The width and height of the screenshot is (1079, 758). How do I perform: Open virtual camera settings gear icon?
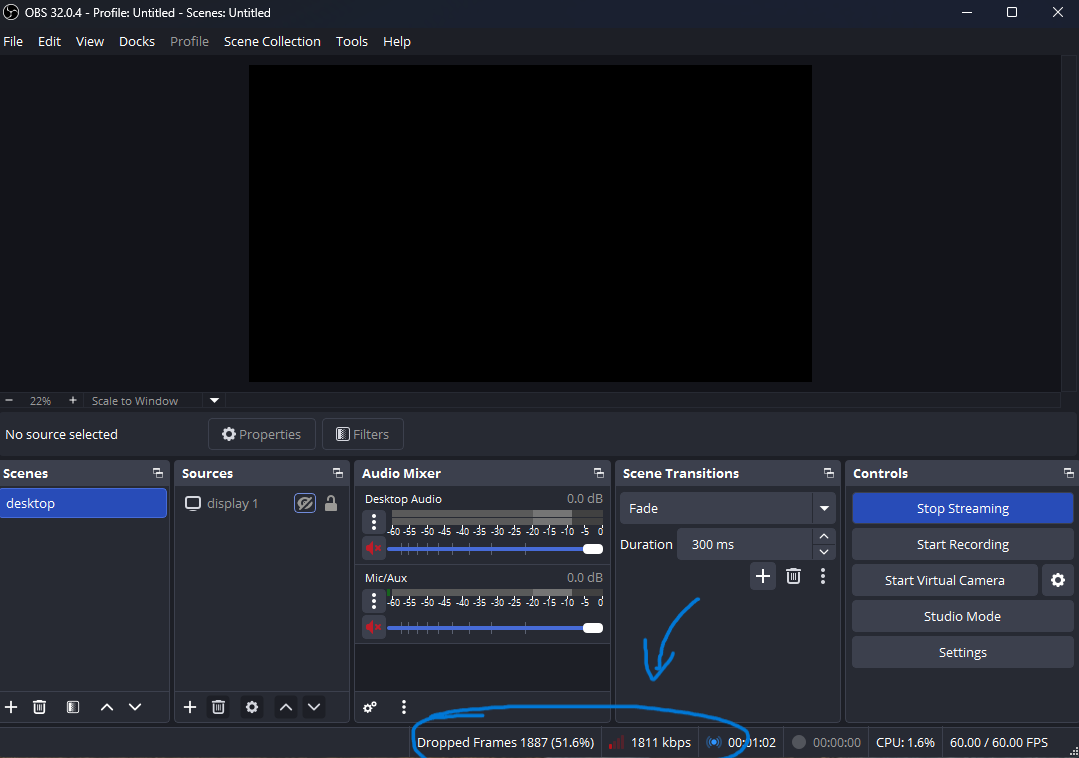pyautogui.click(x=1057, y=580)
